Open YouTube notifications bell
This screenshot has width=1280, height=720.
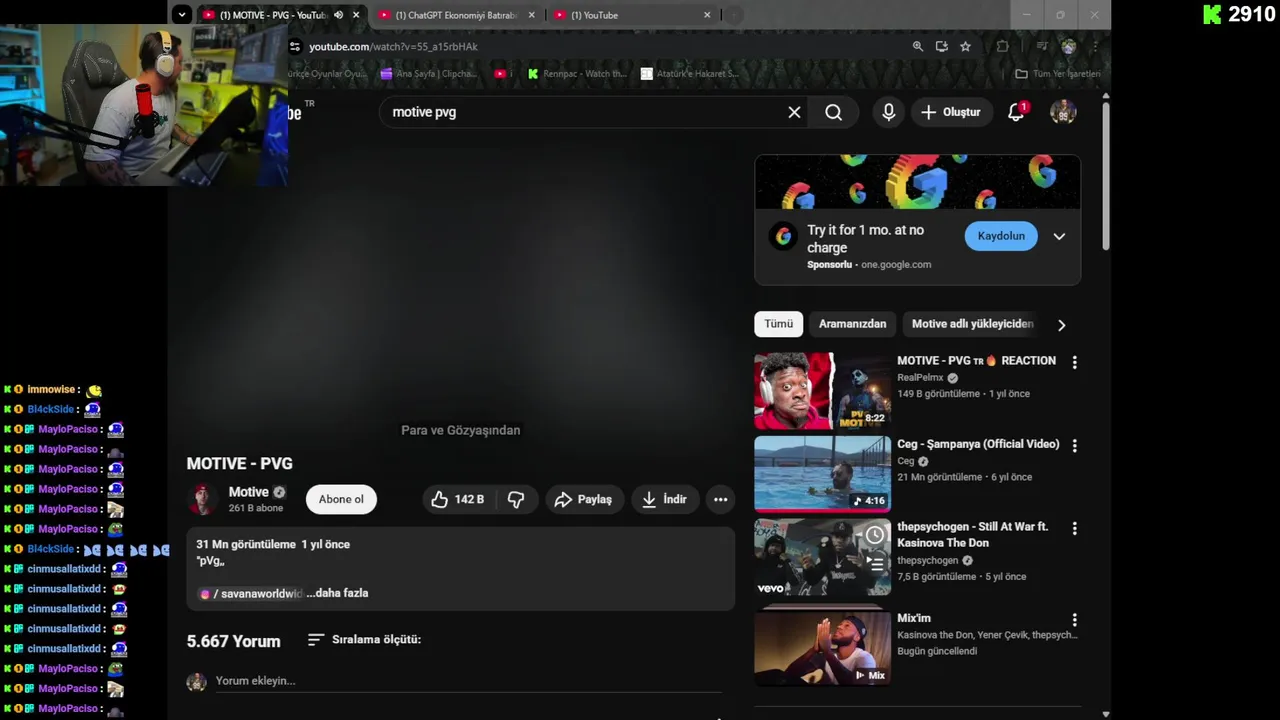1016,112
